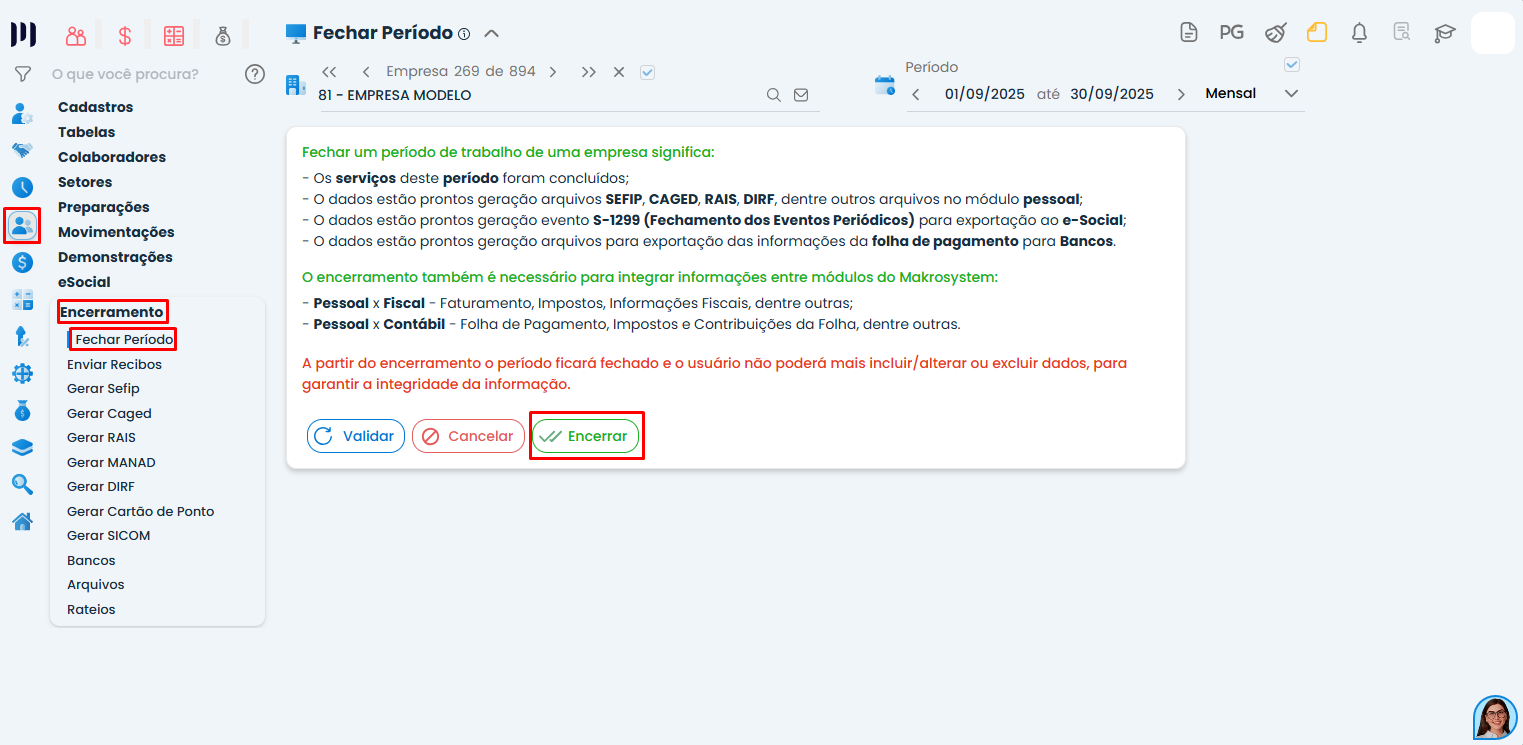1523x745 pixels.
Task: Click the 'O que você procura?' search field
Action: 125,74
